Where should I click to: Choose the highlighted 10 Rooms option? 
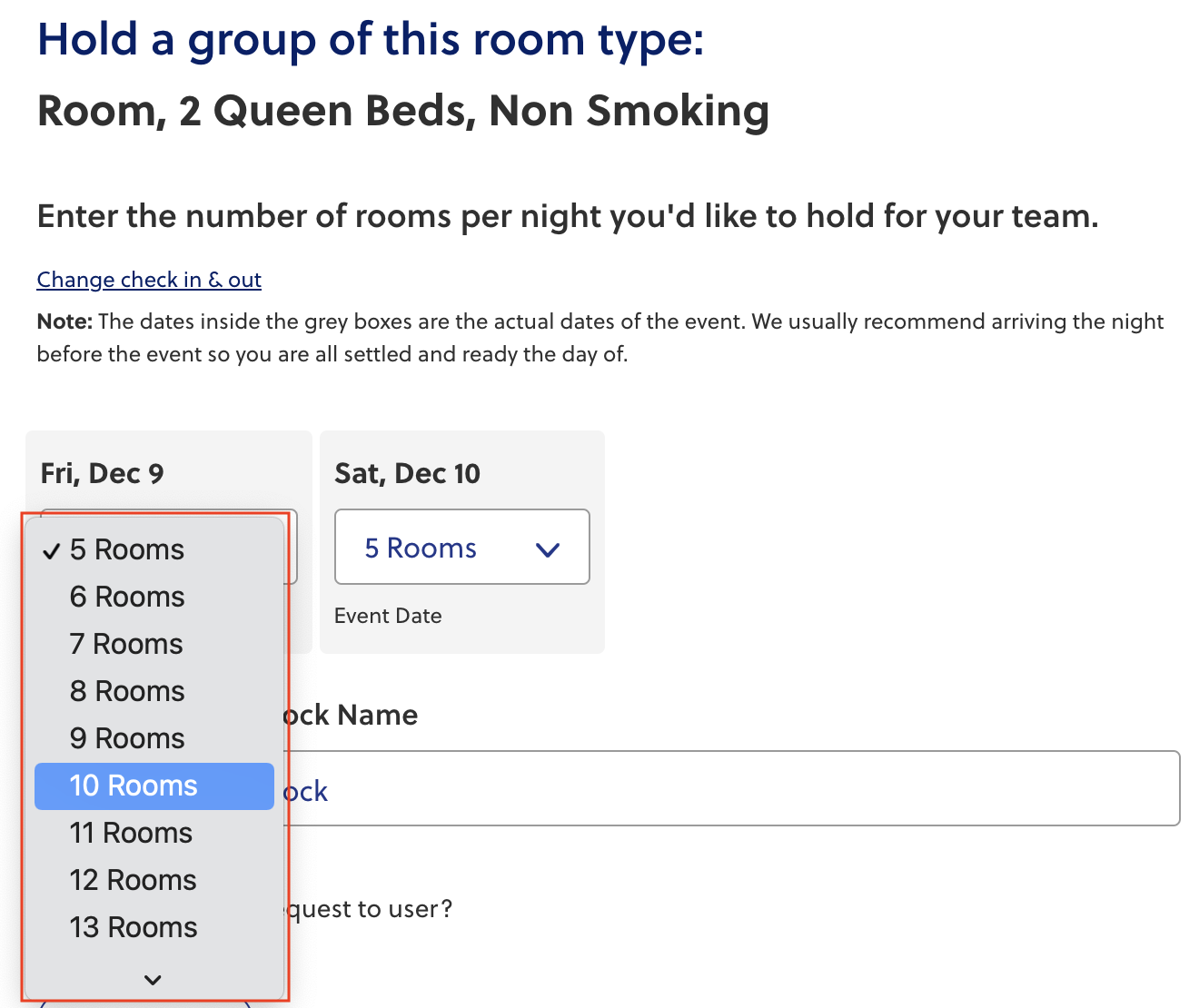pos(134,786)
